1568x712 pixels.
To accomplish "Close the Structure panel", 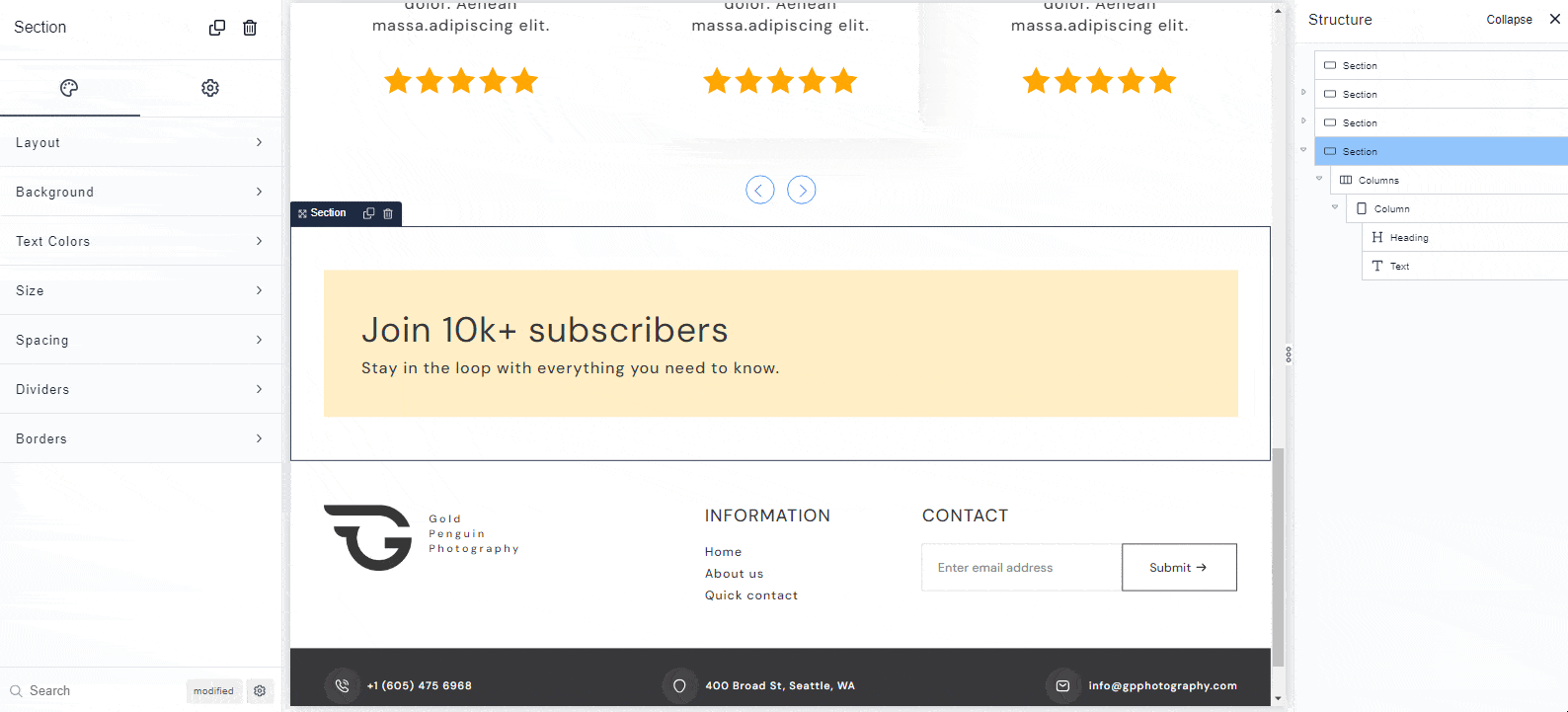I will [x=1554, y=19].
